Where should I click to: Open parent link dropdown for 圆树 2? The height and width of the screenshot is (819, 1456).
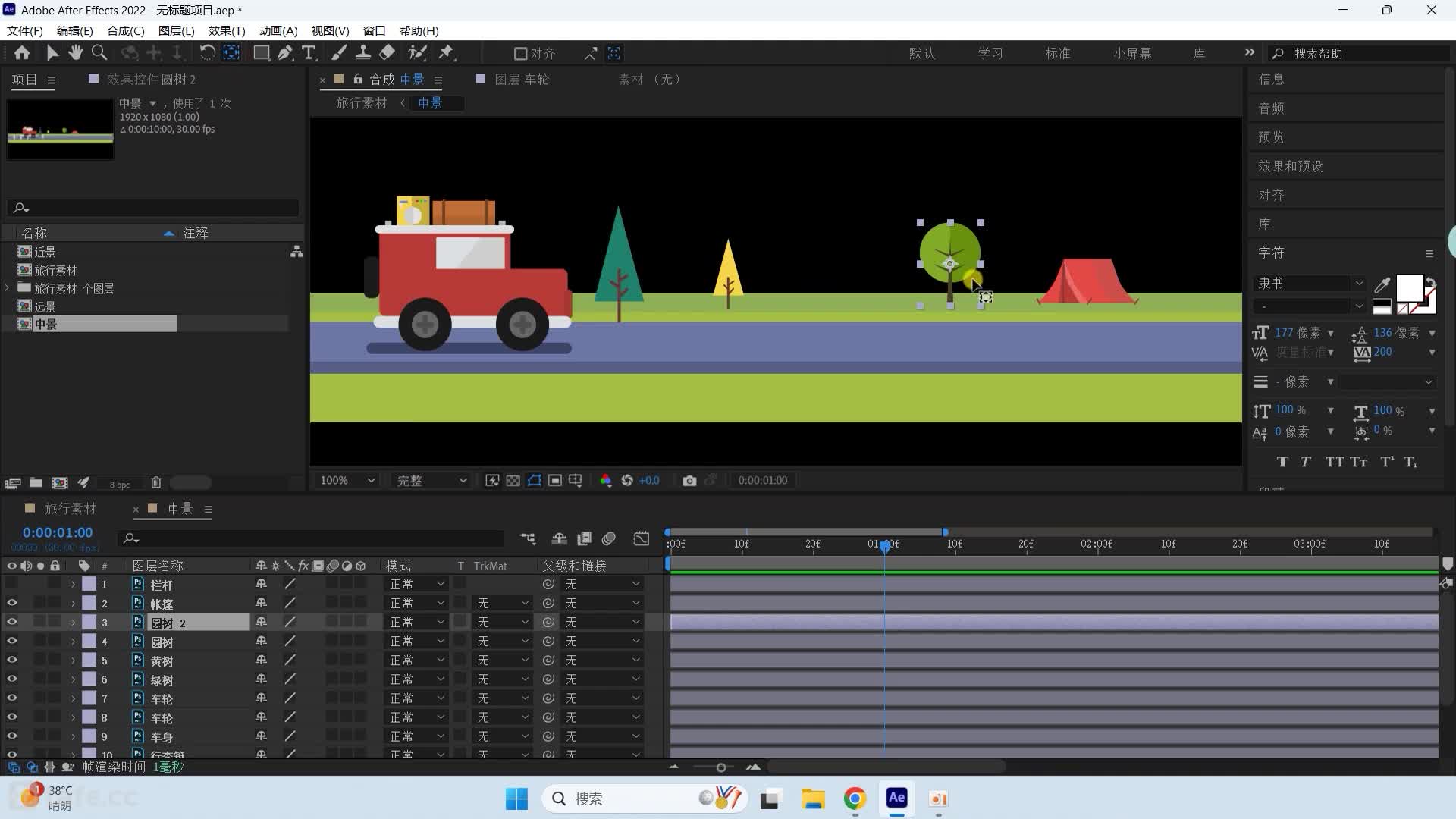tap(602, 622)
